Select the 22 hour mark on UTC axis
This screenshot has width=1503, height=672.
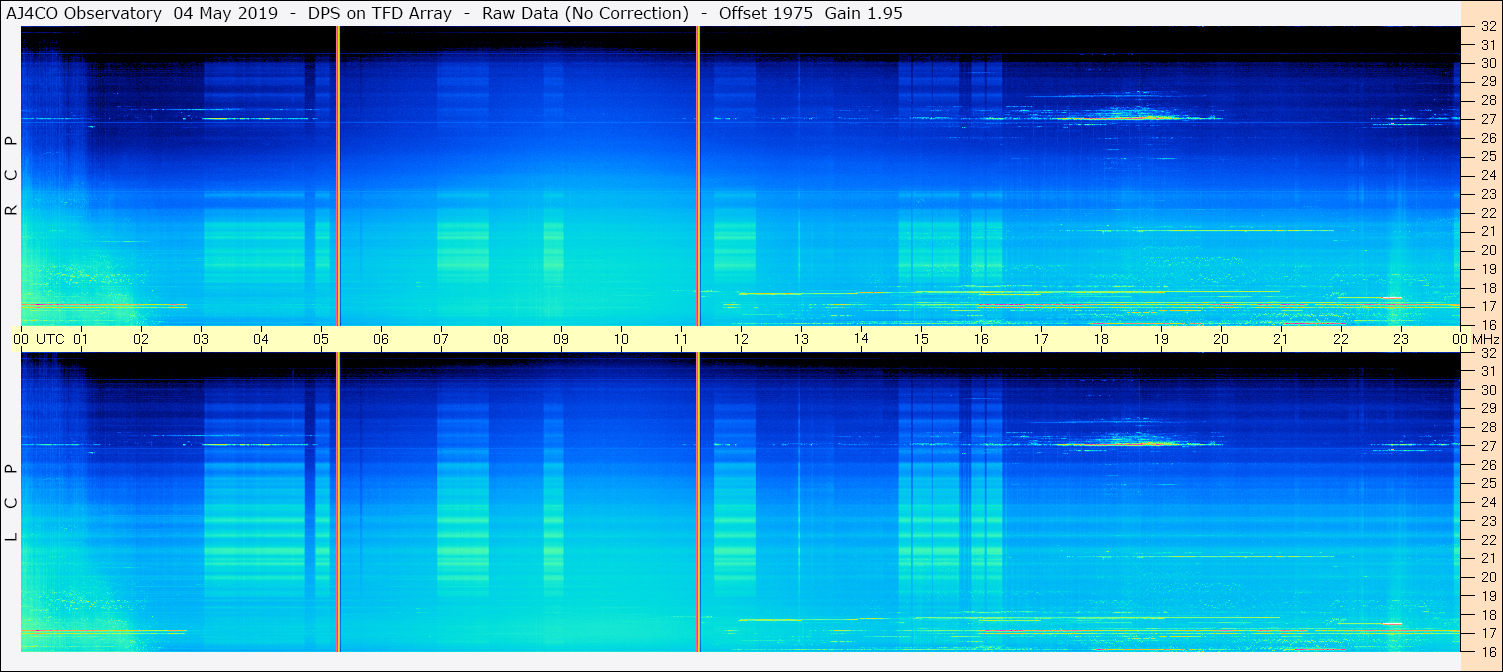pos(1341,339)
